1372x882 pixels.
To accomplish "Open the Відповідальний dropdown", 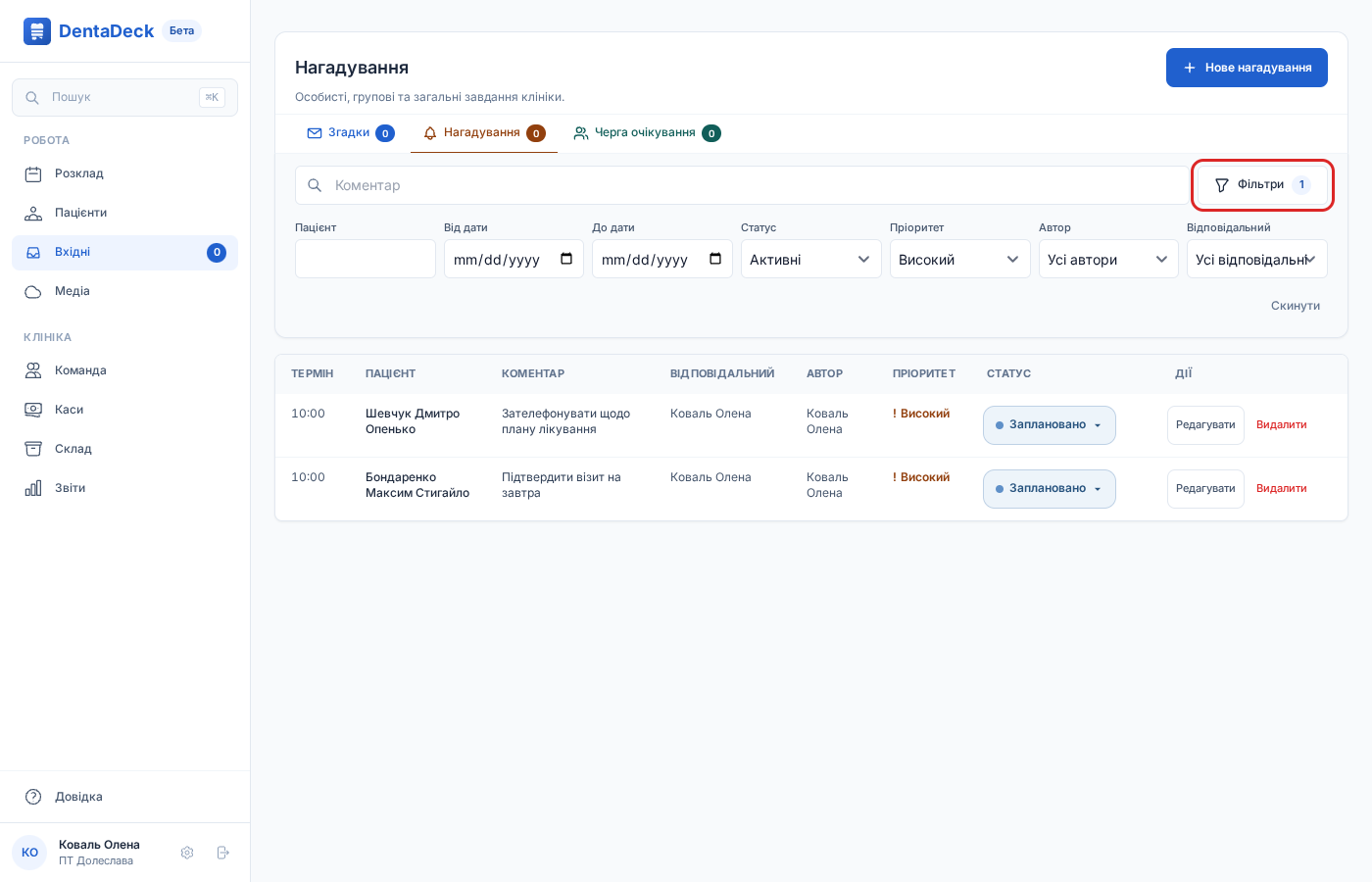I will coord(1257,260).
